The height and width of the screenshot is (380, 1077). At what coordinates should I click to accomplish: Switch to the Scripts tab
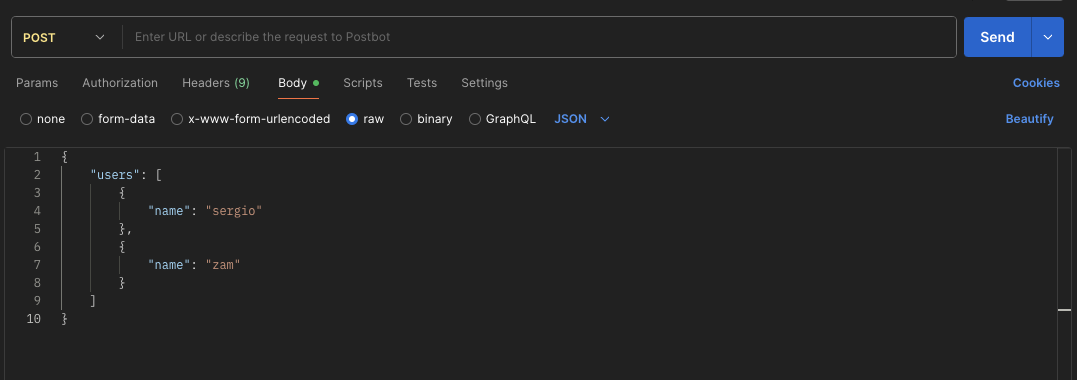tap(363, 83)
